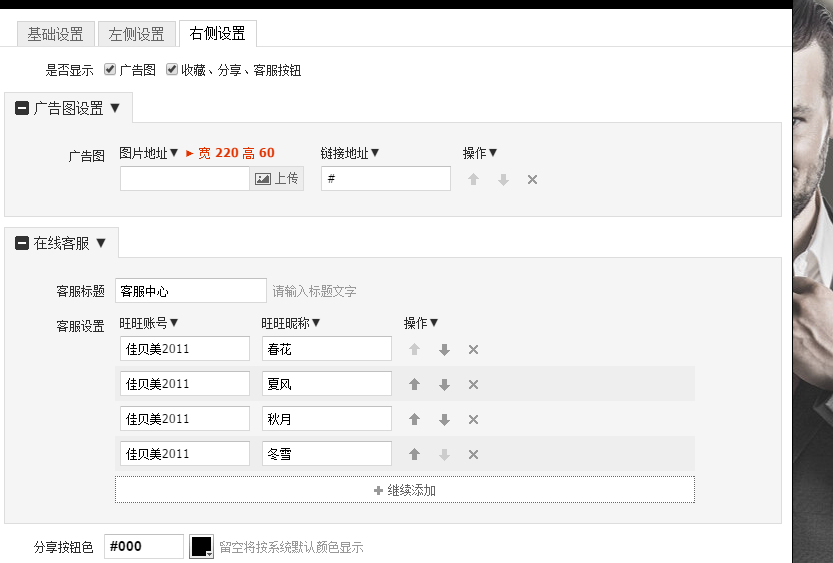Click upload image icon in 广告图 row
Image resolution: width=833 pixels, height=563 pixels.
(x=276, y=179)
